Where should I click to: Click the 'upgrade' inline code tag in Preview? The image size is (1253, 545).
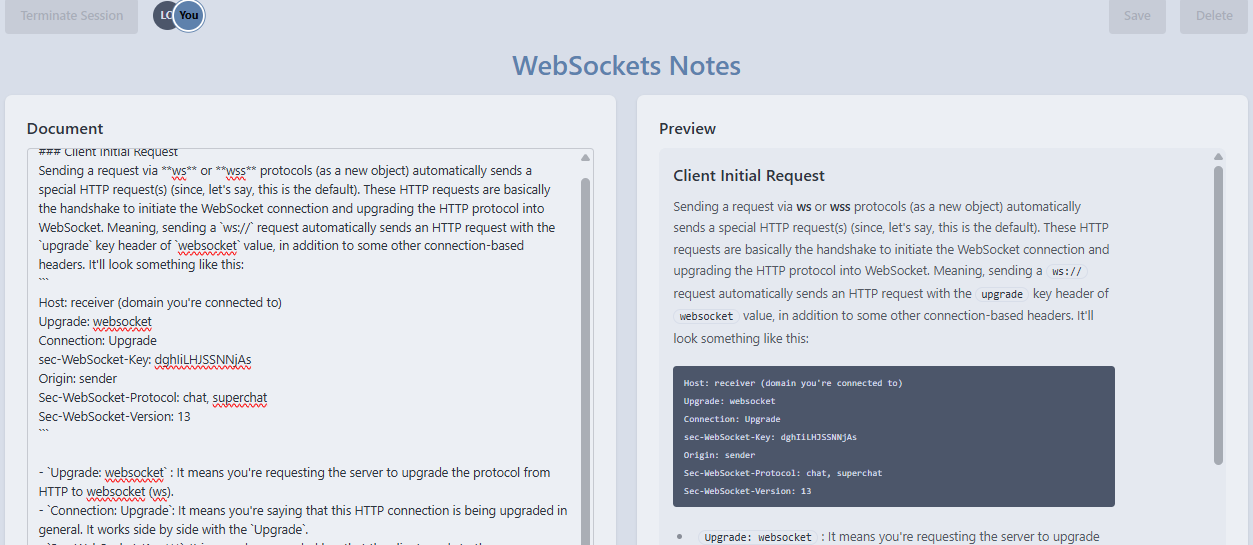[x=1001, y=295]
